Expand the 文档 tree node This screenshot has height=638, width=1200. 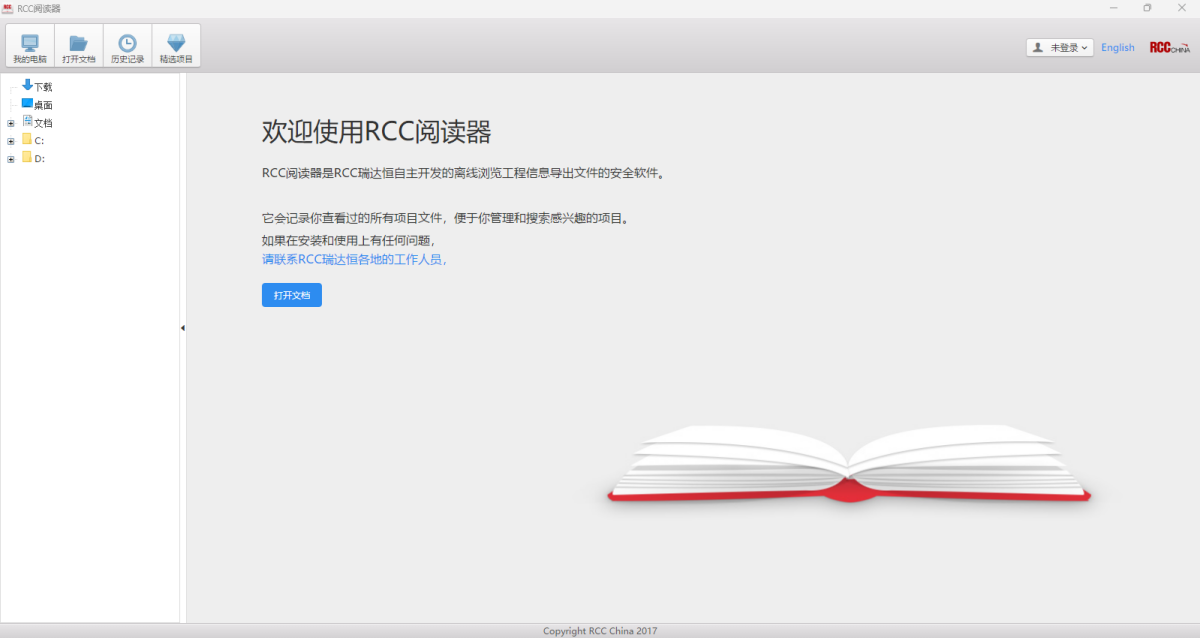pos(11,123)
